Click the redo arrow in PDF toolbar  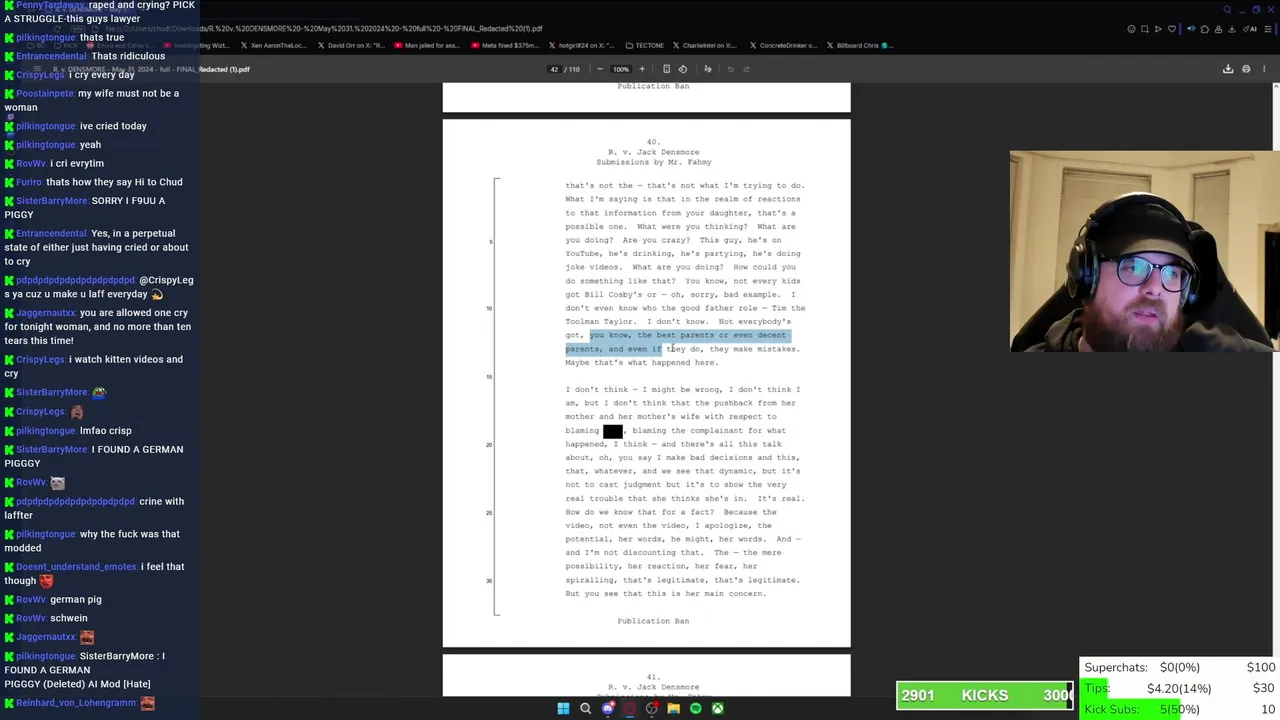coord(746,69)
